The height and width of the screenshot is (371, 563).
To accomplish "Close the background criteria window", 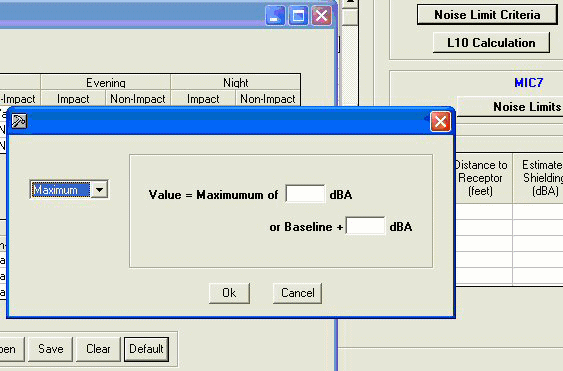I will click(321, 16).
